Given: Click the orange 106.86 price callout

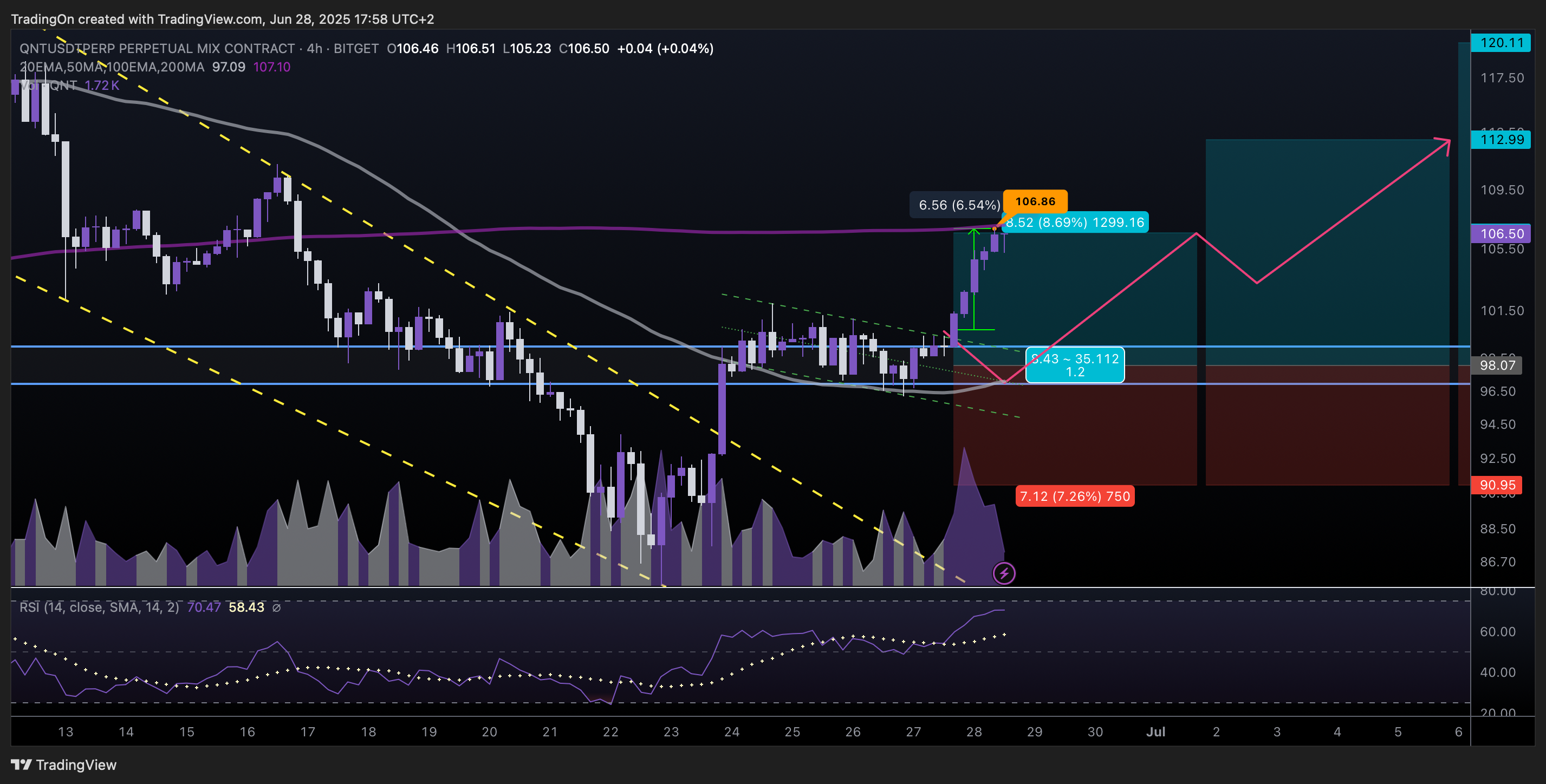Looking at the screenshot, I should pos(1035,201).
